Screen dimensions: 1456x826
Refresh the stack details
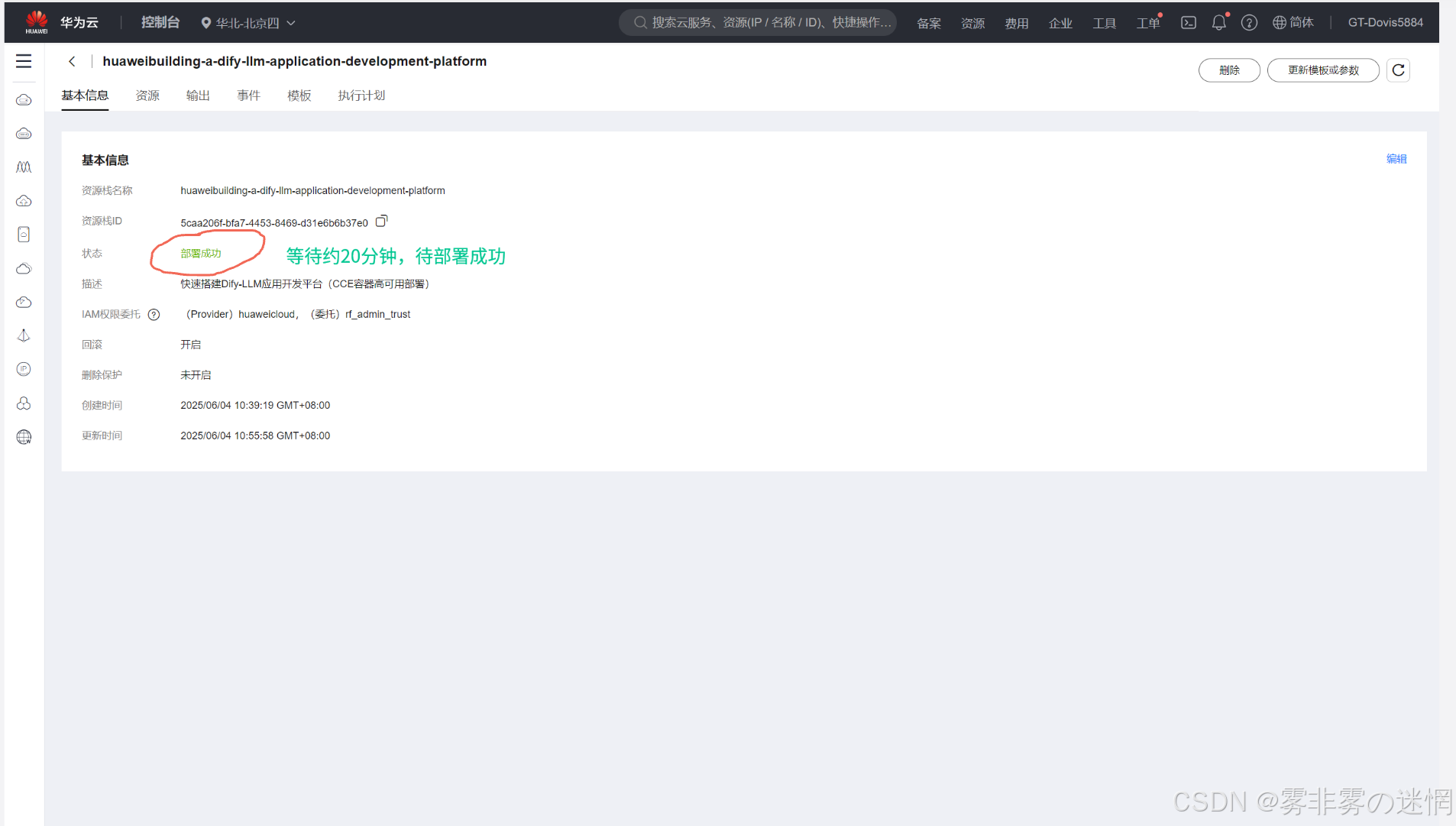click(1398, 70)
